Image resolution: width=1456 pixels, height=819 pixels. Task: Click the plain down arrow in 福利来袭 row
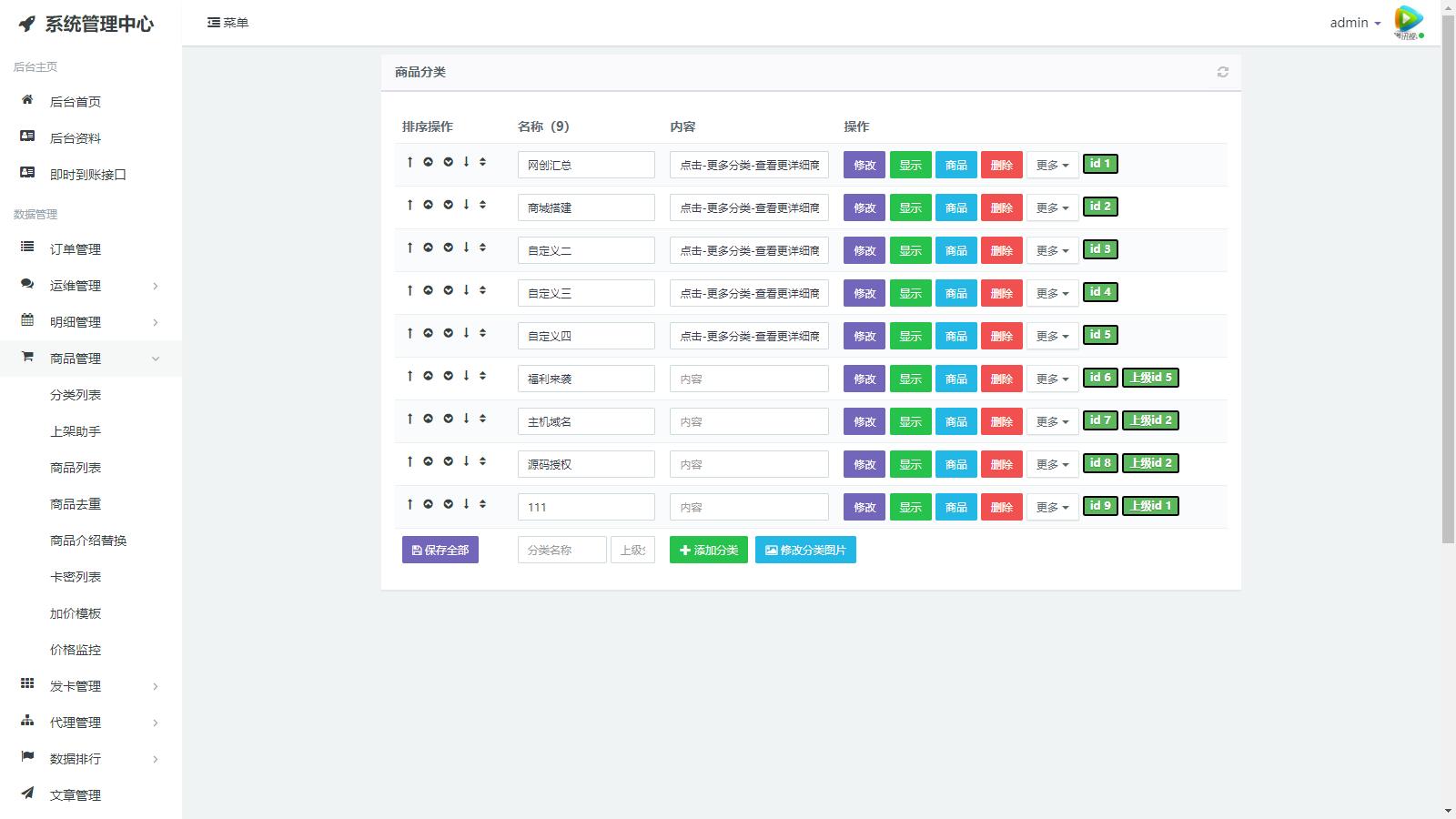point(466,376)
